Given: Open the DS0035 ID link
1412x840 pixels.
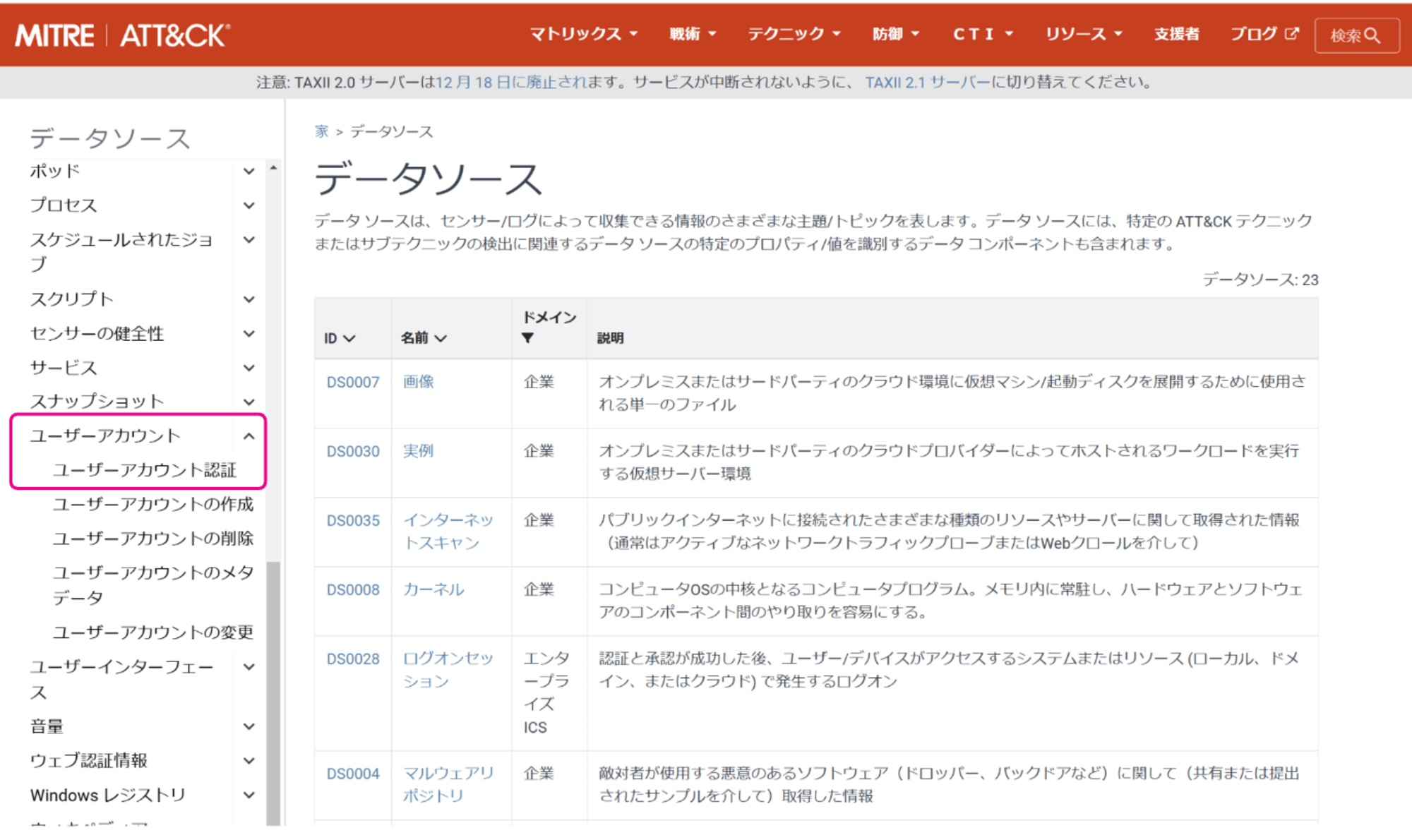Looking at the screenshot, I should [x=353, y=521].
